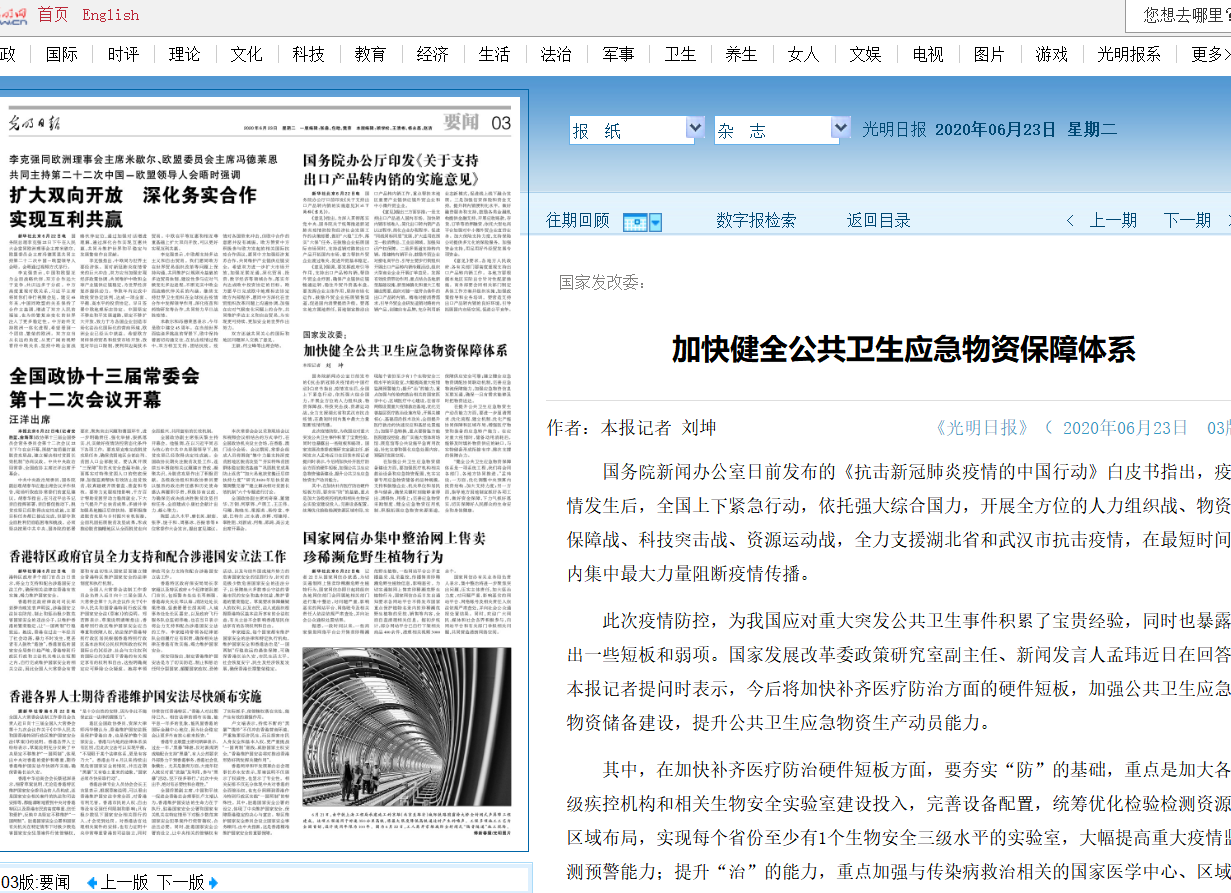The height and width of the screenshot is (893, 1231).
Task: Open the 理论 channel
Action: point(185,54)
